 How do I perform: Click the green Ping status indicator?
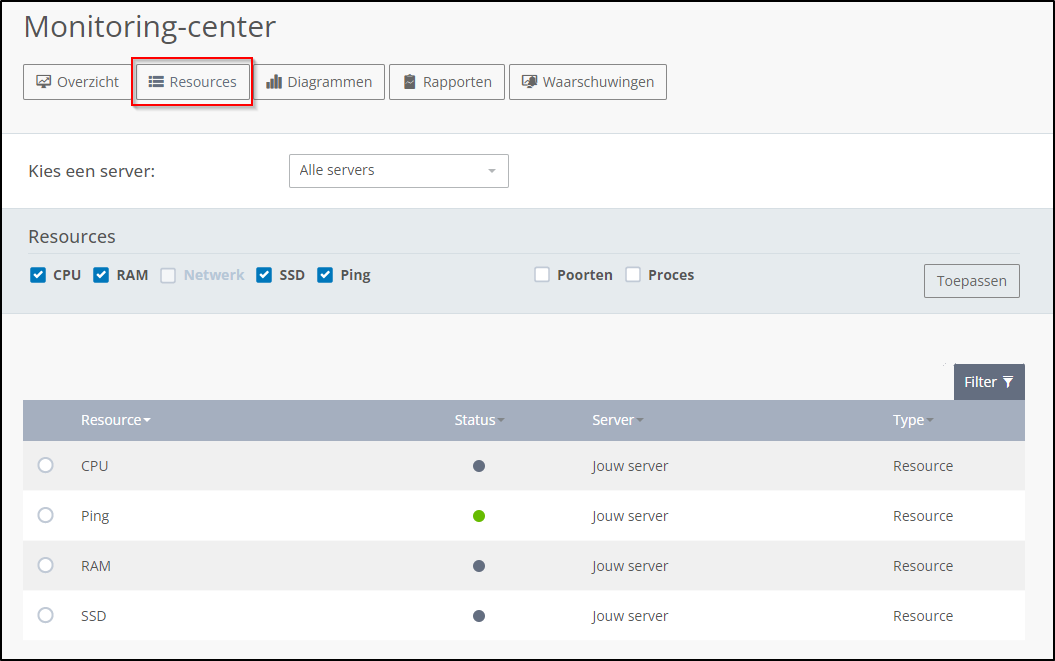pos(479,516)
